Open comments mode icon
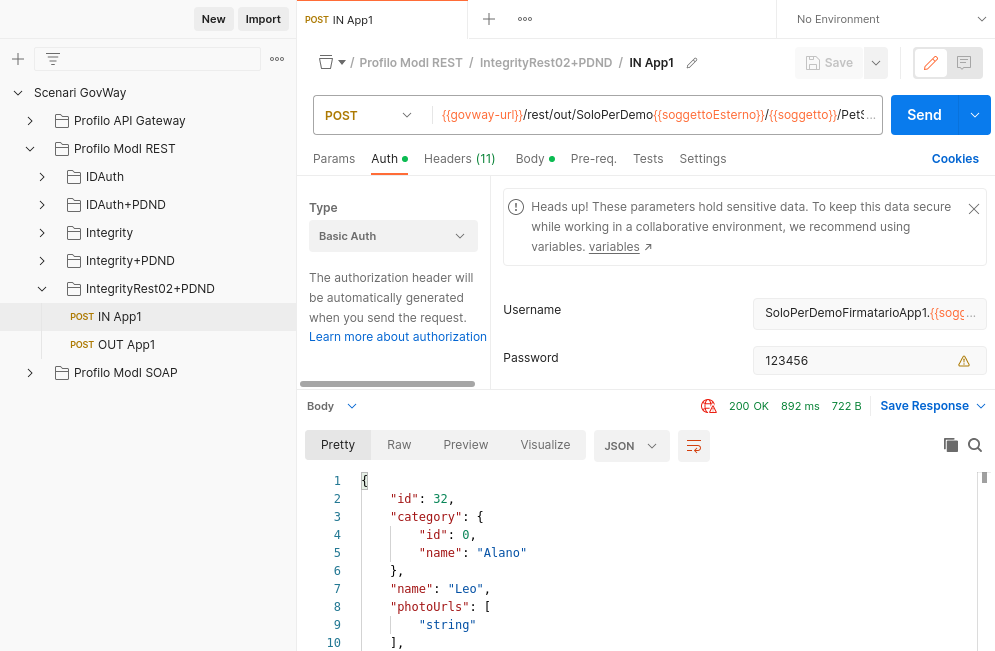Screen dimensions: 995x651 tap(964, 63)
